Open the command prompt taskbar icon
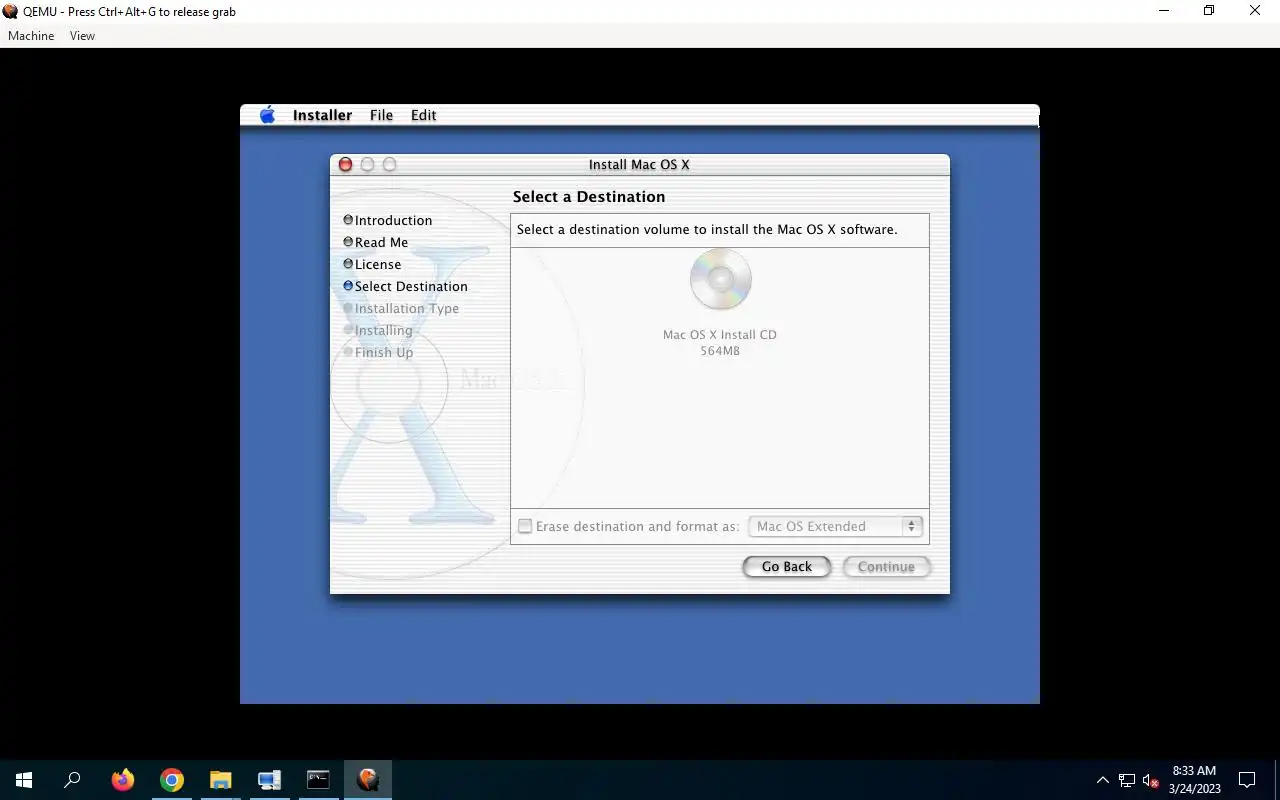This screenshot has height=800, width=1280. [x=318, y=780]
